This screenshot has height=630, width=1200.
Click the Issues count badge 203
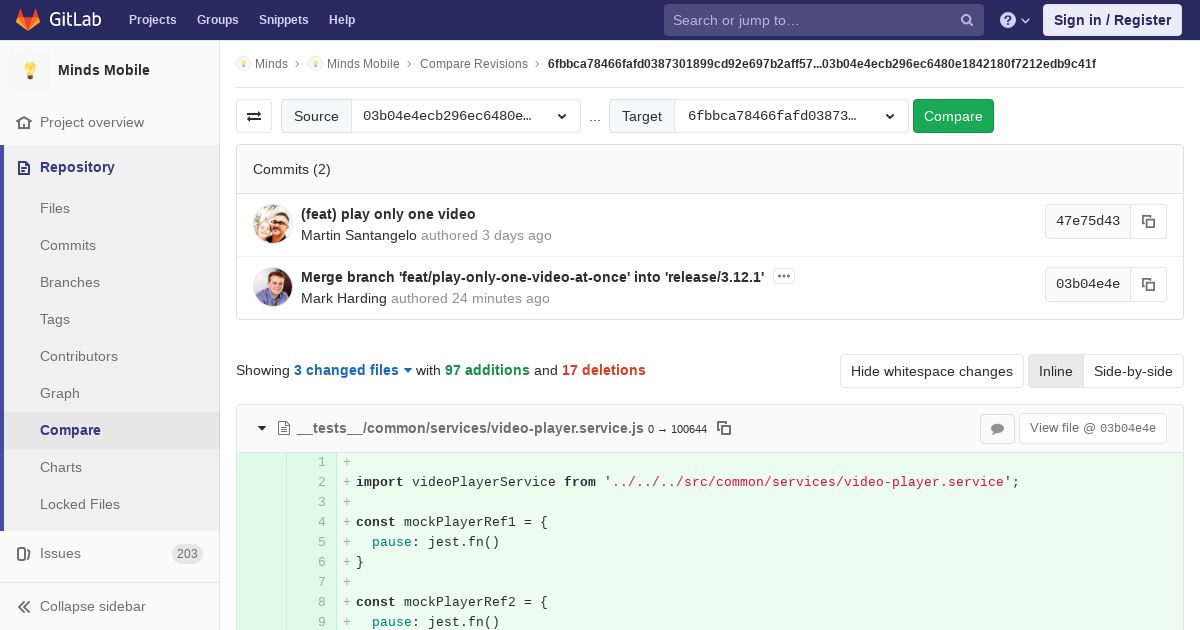(x=187, y=553)
